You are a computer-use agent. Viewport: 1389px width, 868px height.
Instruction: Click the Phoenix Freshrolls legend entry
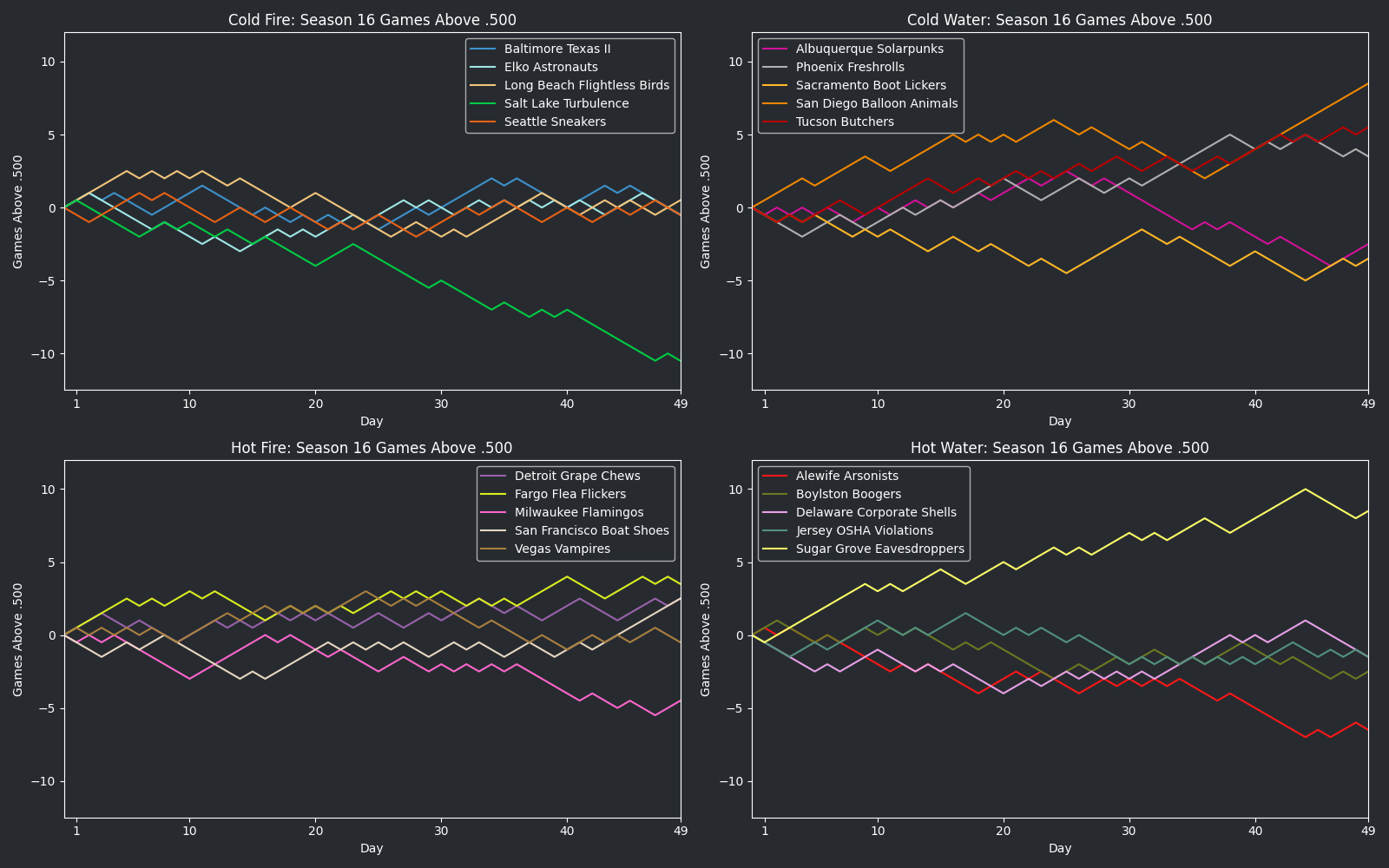click(x=850, y=67)
